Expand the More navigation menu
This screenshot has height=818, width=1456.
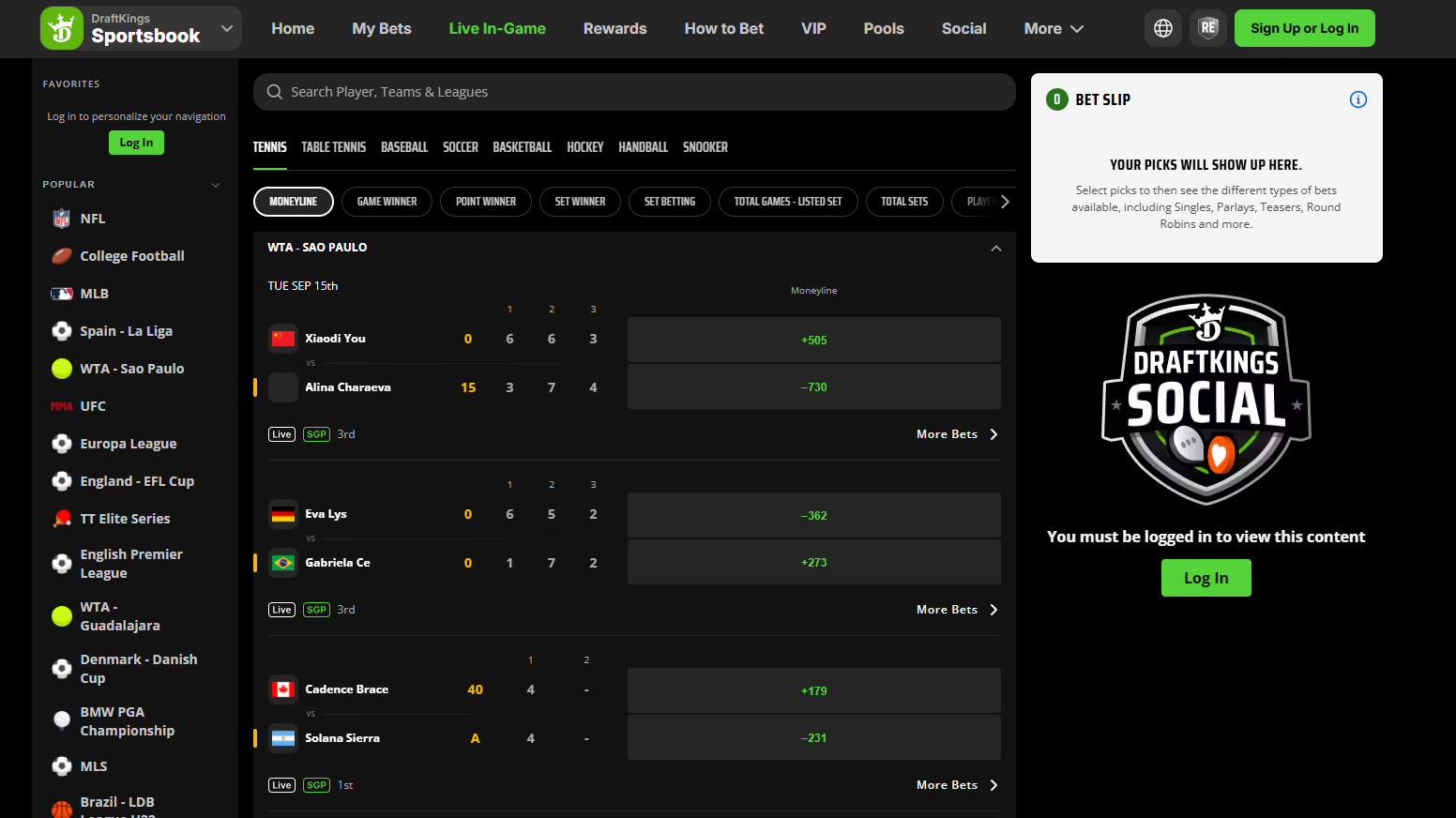pyautogui.click(x=1054, y=28)
